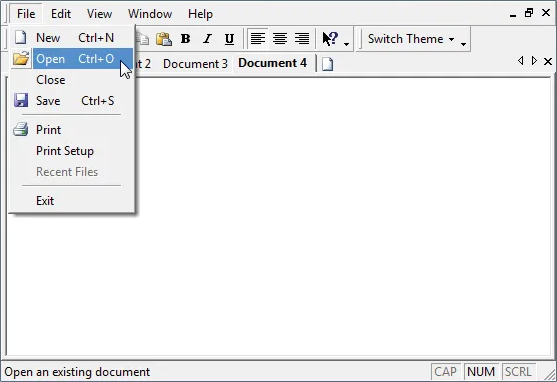Open the View menu
Viewport: 557px width, 382px height.
click(99, 14)
